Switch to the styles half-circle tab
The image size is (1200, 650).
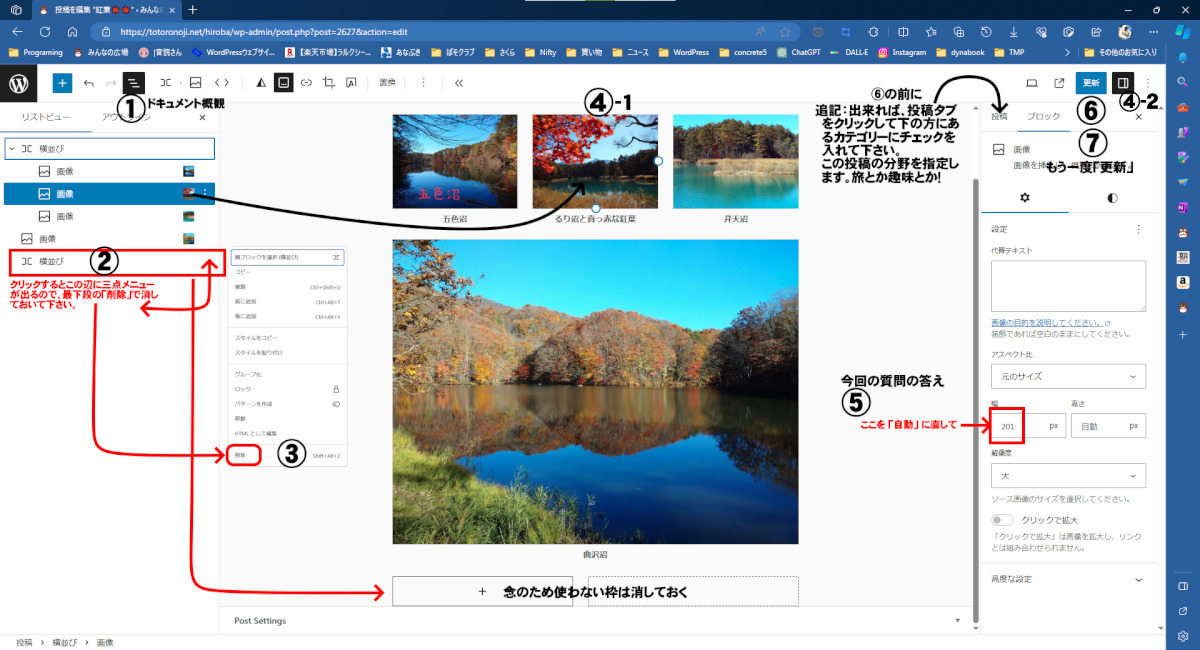click(x=1112, y=197)
